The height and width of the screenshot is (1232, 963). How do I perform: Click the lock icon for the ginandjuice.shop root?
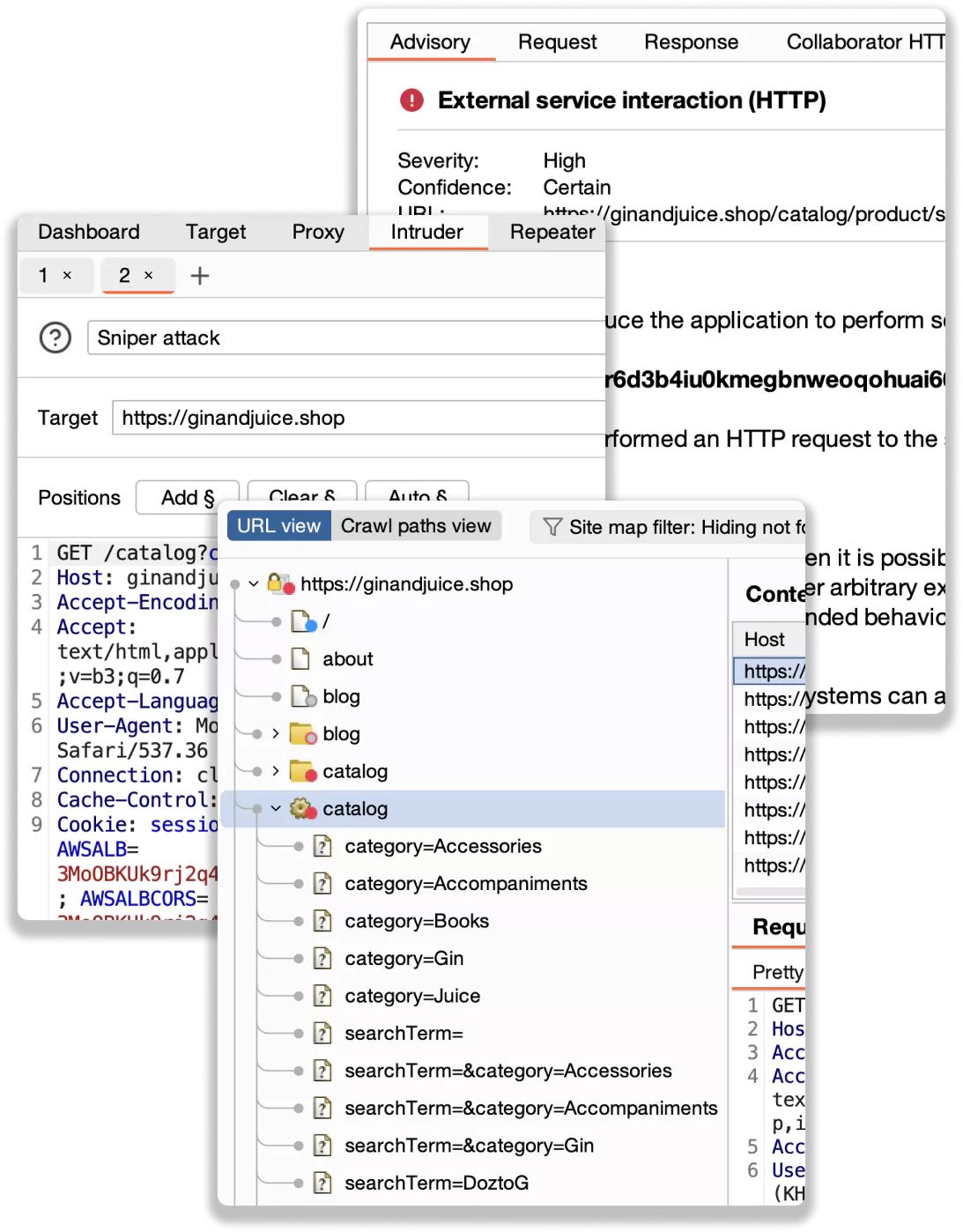(280, 583)
